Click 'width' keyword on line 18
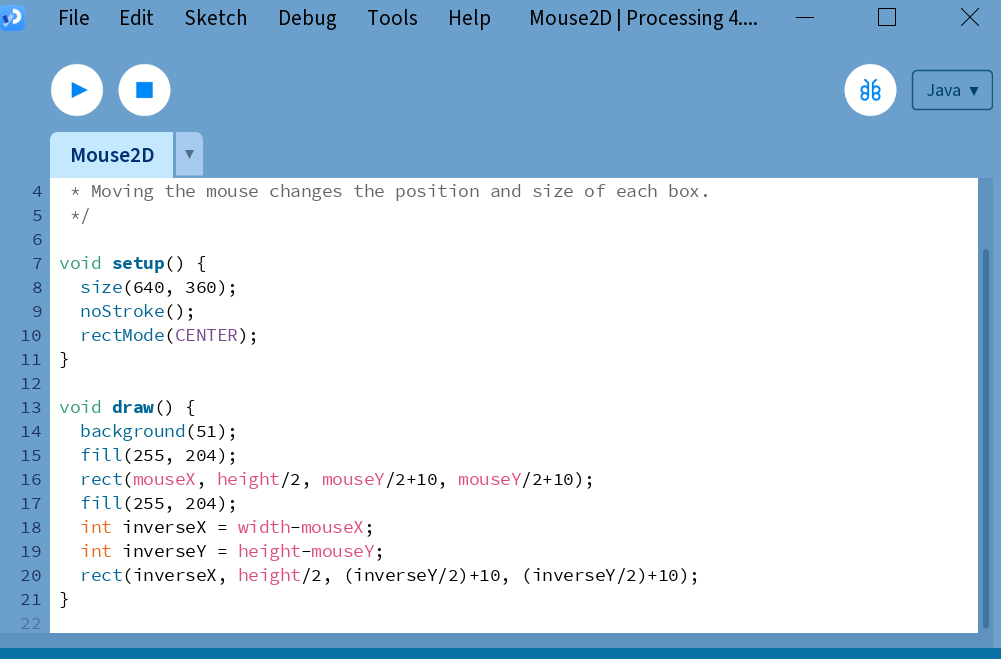Viewport: 1001px width, 659px height. tap(264, 527)
